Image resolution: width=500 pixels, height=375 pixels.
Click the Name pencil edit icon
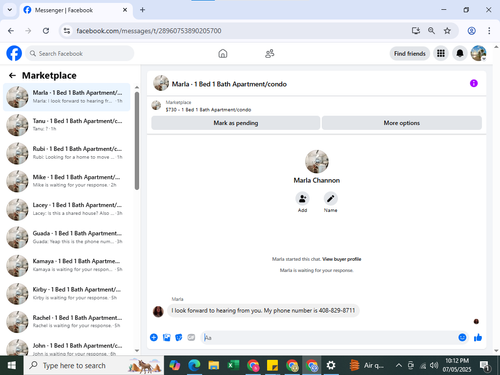tap(330, 199)
